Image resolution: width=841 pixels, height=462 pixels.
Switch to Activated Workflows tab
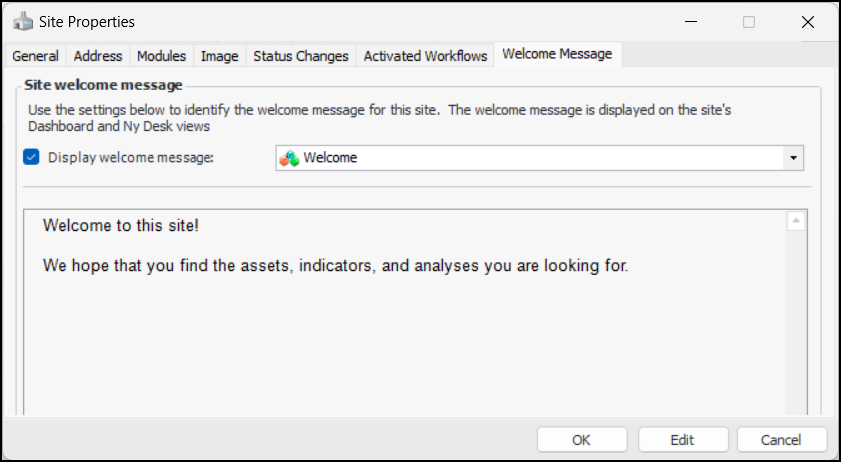coord(425,56)
